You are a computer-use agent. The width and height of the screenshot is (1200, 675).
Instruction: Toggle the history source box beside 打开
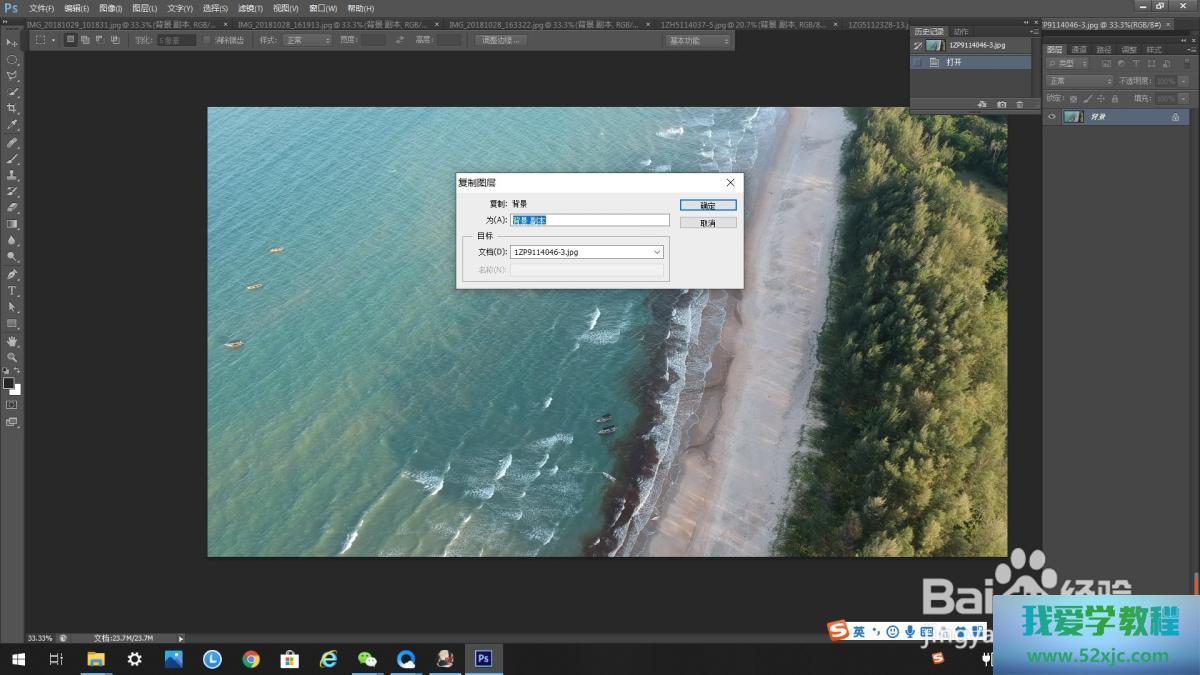pos(917,62)
